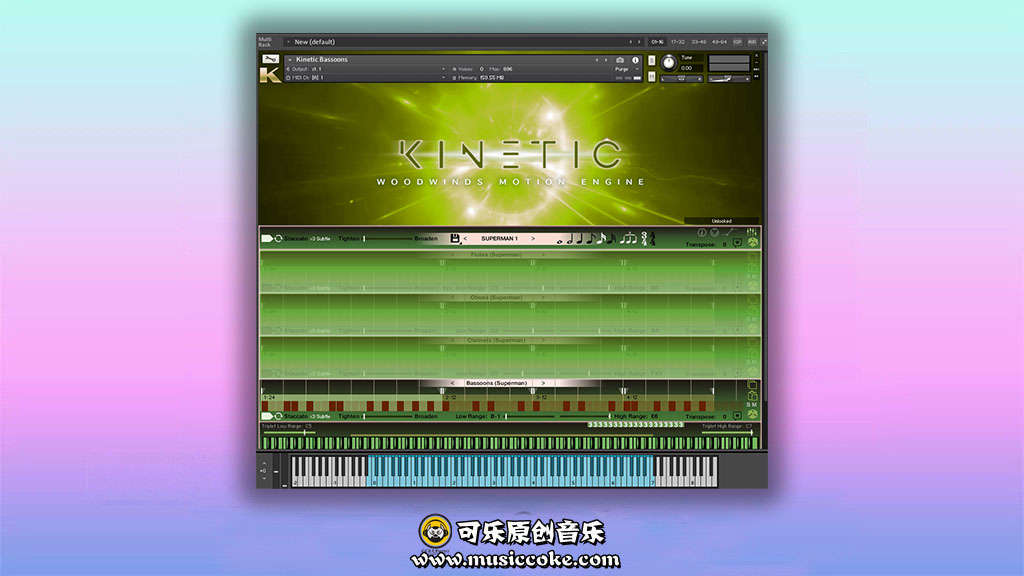The image size is (1024, 576).
Task: Click the camera snapshot icon
Action: coord(620,60)
